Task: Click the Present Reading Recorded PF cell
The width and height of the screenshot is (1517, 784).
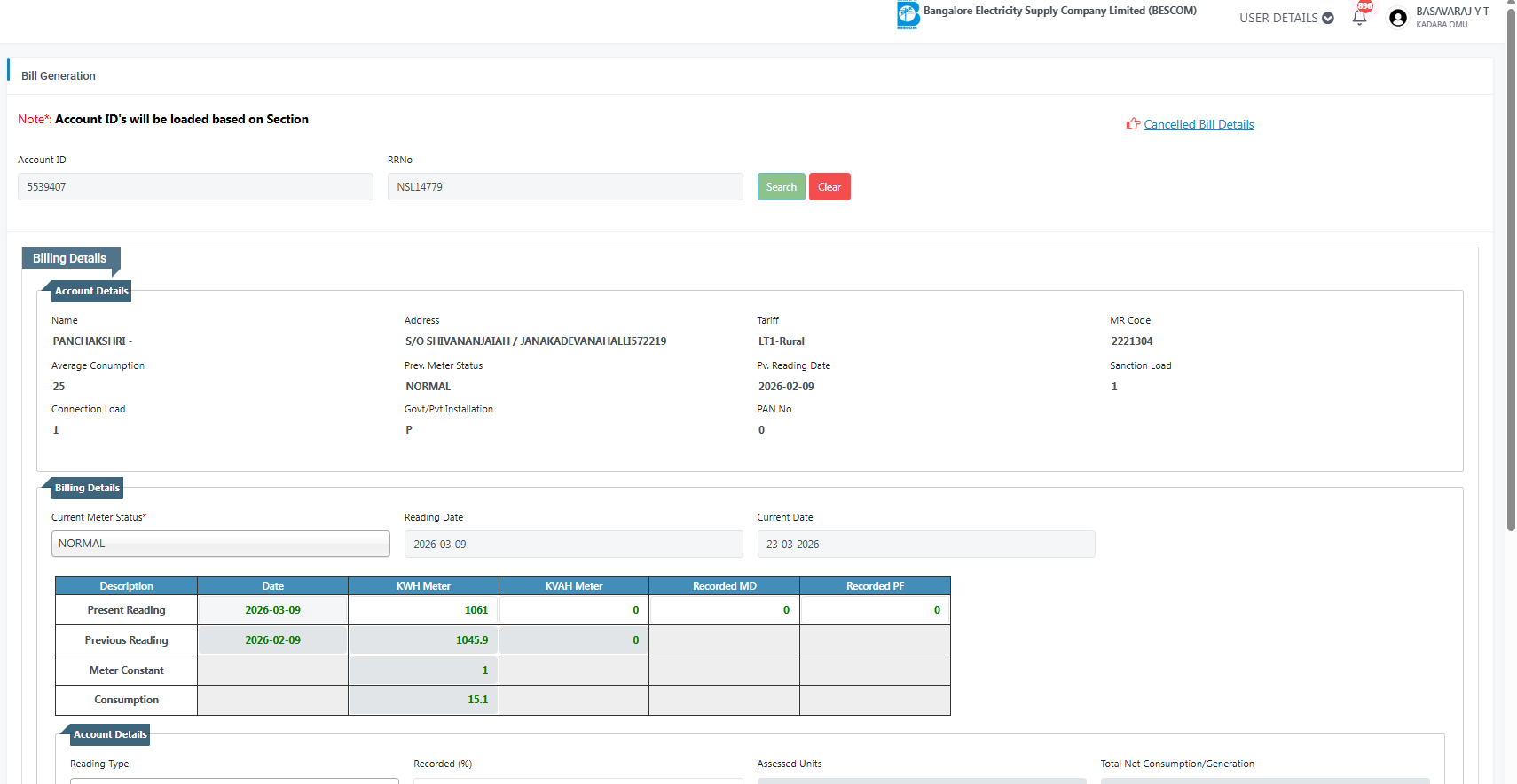Action: [875, 610]
